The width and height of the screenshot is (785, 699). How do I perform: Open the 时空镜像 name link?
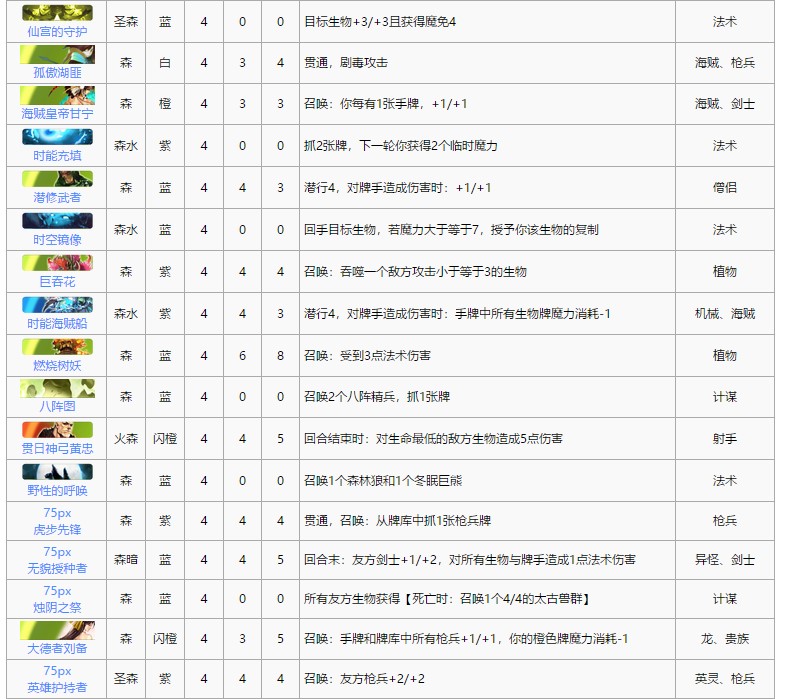click(57, 240)
